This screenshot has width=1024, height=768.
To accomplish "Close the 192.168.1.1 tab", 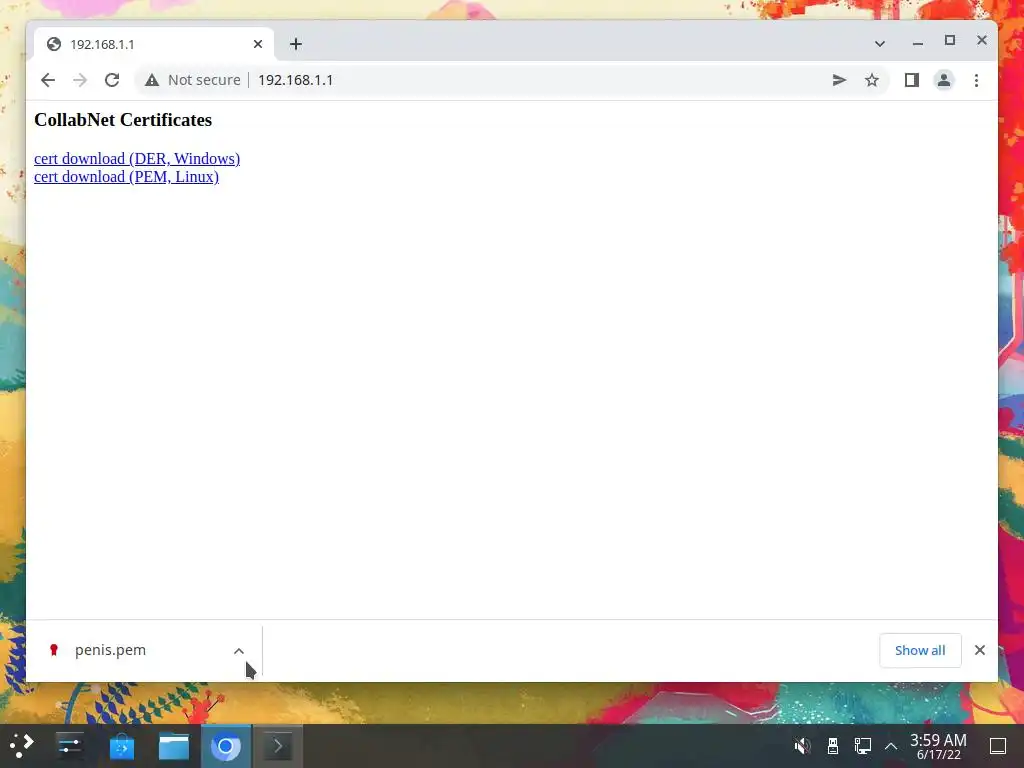I will pos(258,44).
